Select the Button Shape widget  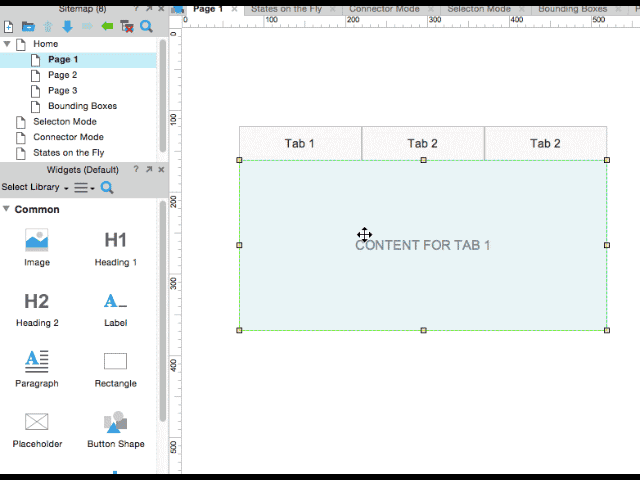point(116,429)
